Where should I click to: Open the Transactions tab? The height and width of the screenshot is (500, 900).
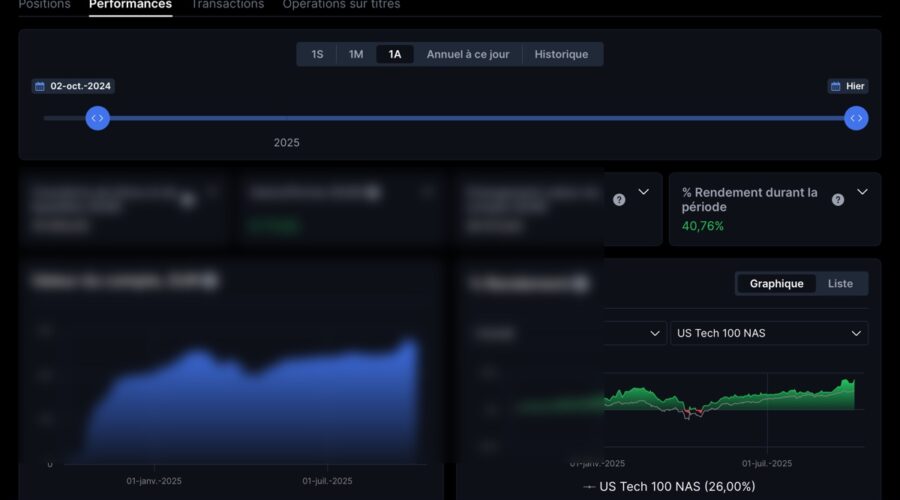pyautogui.click(x=227, y=5)
